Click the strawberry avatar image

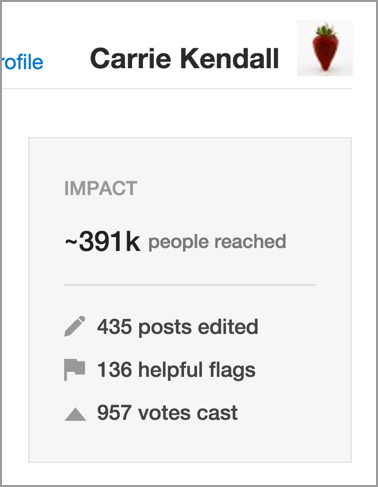325,48
